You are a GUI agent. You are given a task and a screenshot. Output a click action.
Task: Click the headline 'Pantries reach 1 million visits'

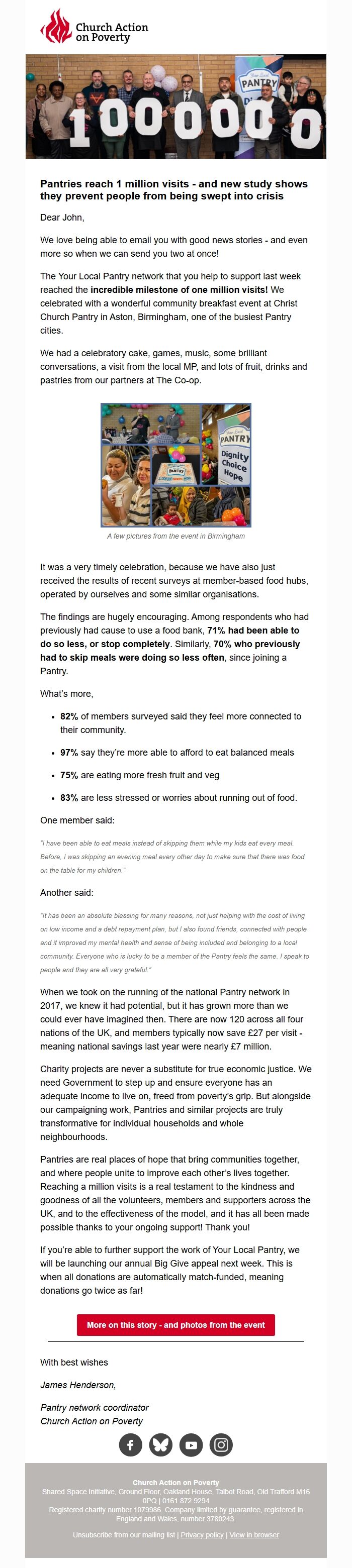pyautogui.click(x=173, y=190)
